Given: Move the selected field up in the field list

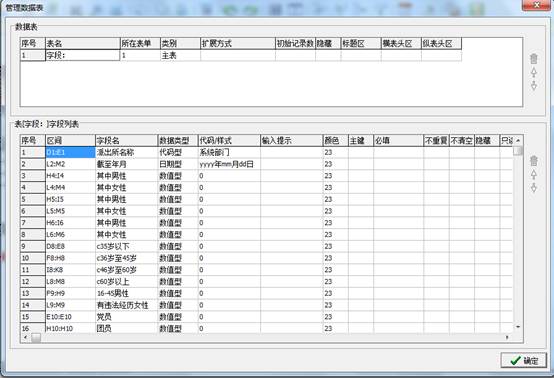Looking at the screenshot, I should click(534, 174).
